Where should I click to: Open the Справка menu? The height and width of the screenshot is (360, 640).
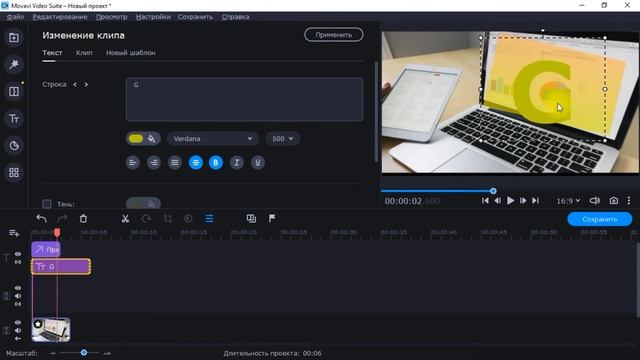click(x=236, y=17)
